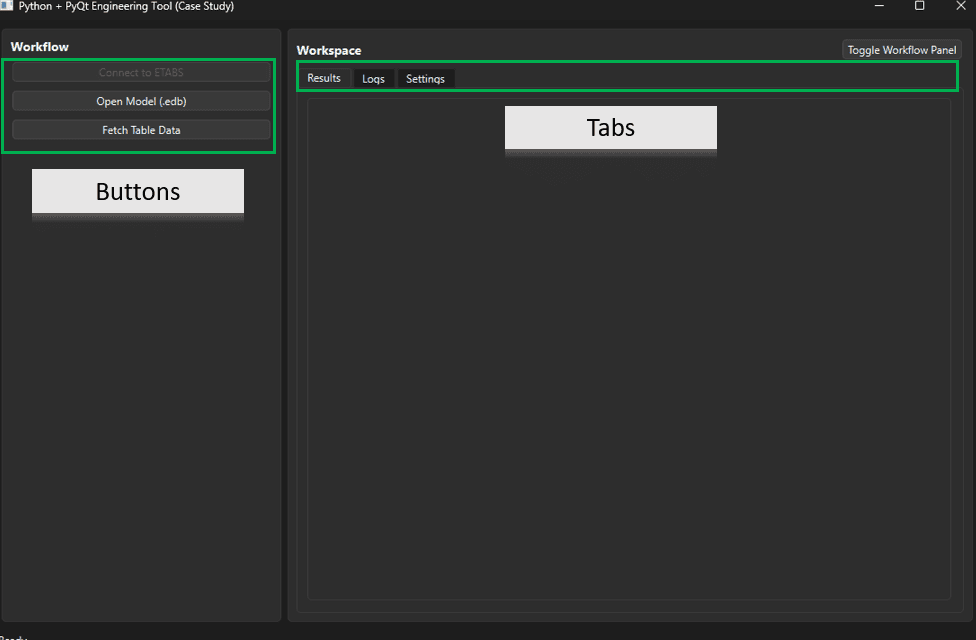Minimize the application window
This screenshot has width=976, height=640.
point(879,6)
